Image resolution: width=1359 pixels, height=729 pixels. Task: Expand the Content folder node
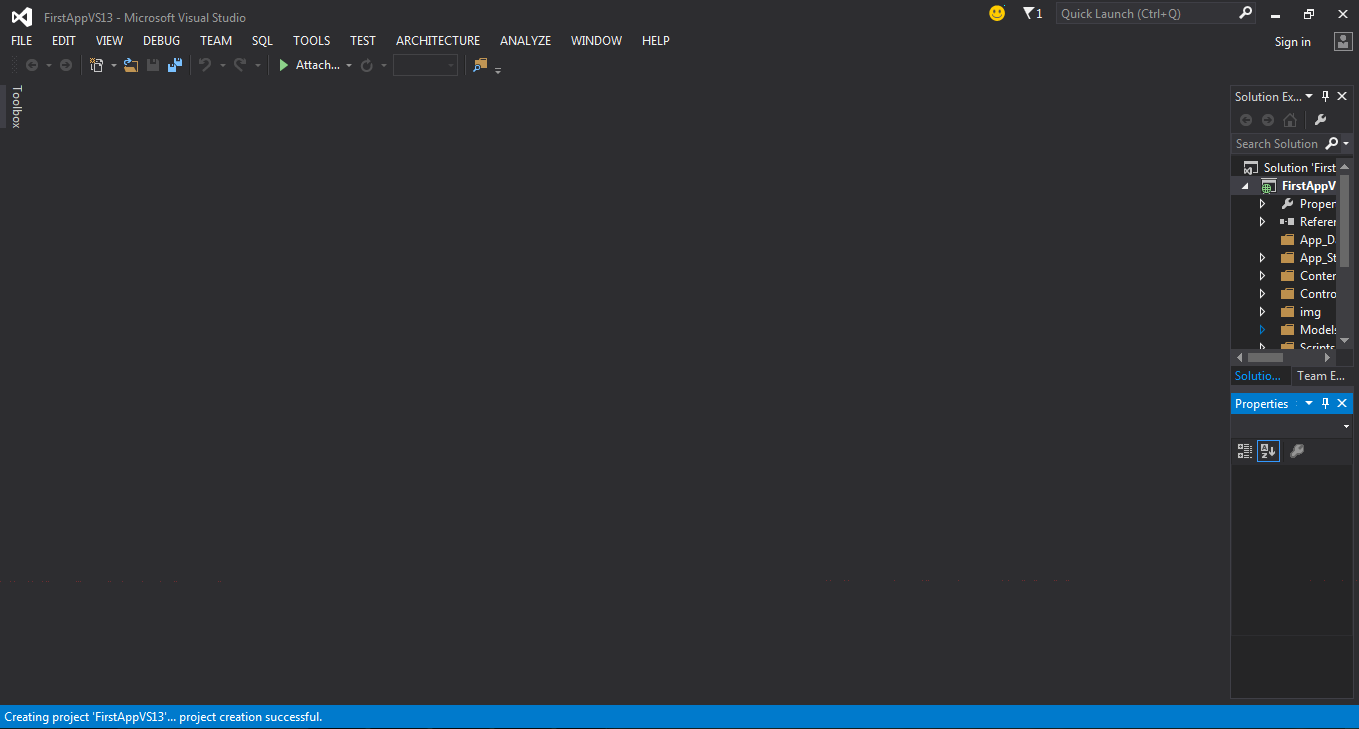tap(1262, 276)
